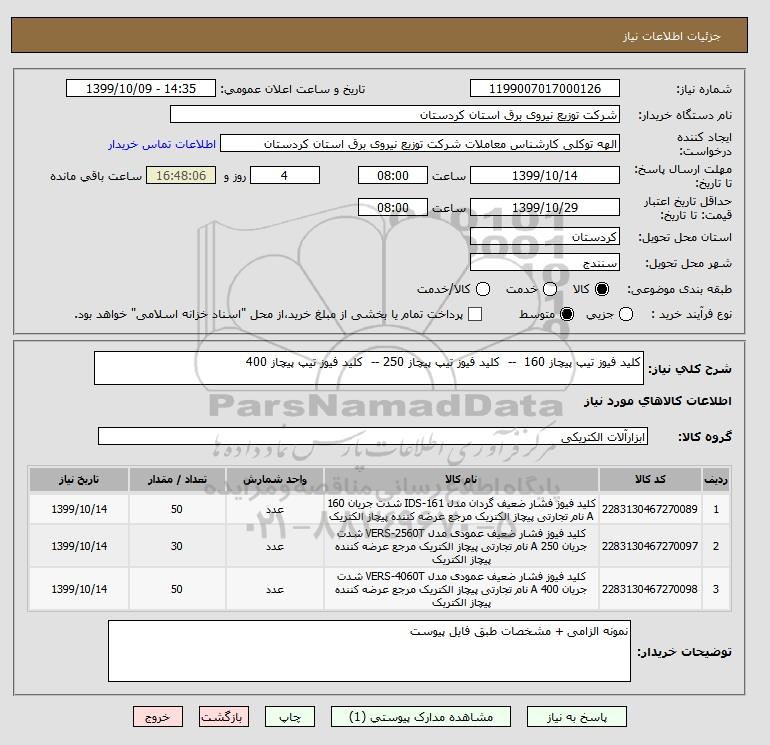Click the VERS-2560T product name cell
This screenshot has width=770, height=745.
point(461,546)
